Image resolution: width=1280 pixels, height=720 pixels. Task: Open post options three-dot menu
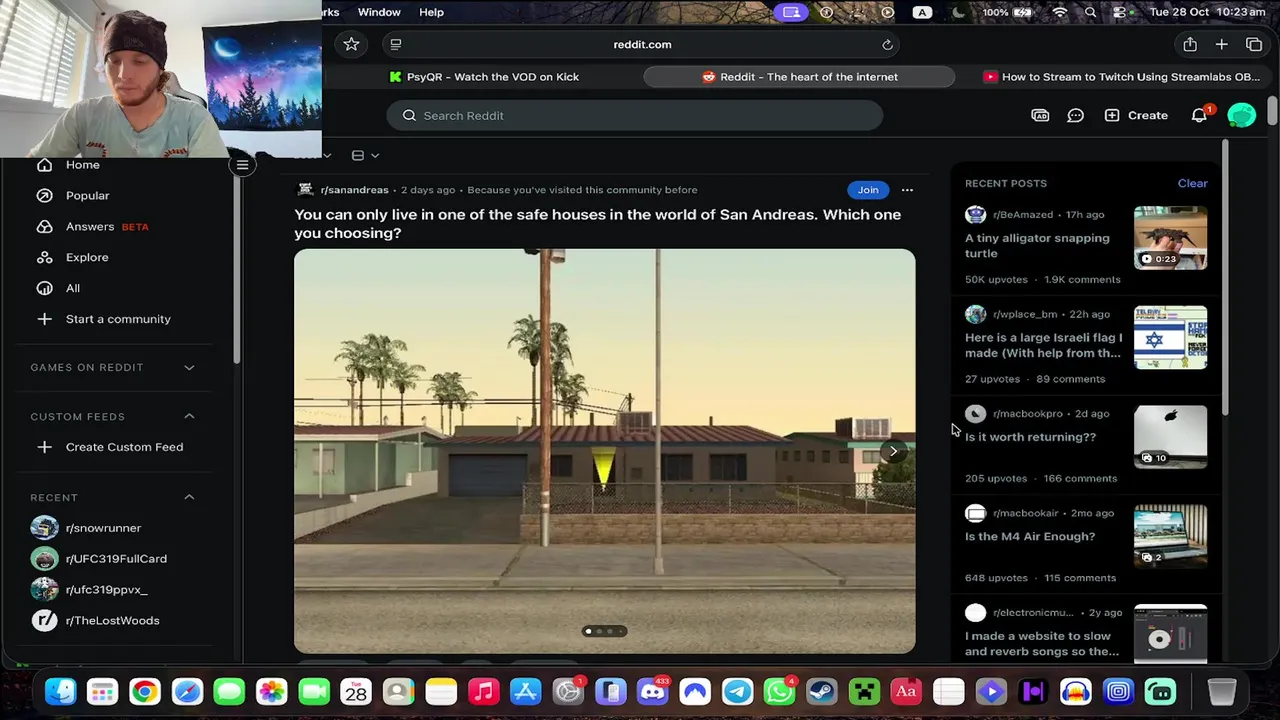click(x=907, y=190)
